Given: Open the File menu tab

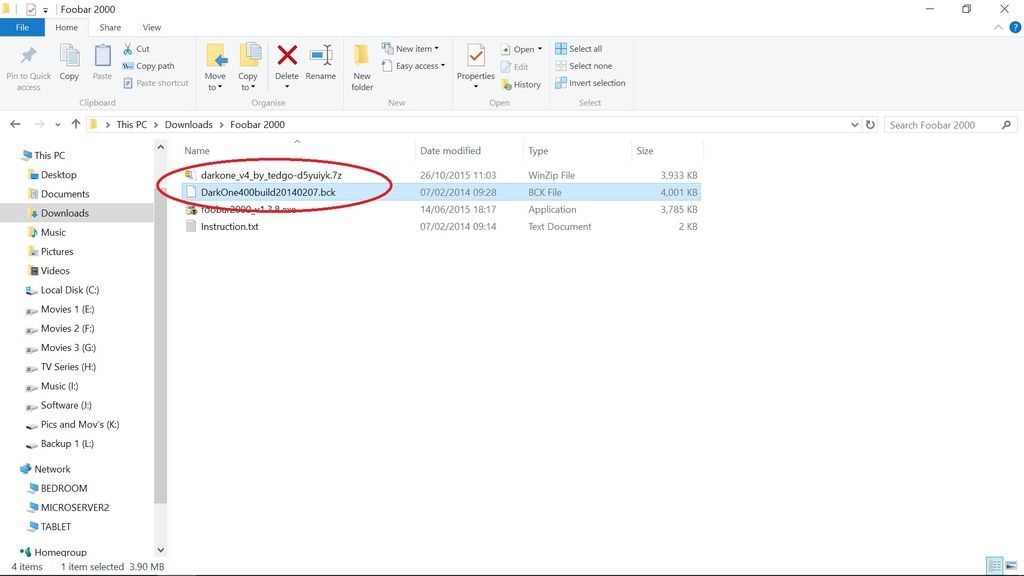Looking at the screenshot, I should [x=22, y=27].
